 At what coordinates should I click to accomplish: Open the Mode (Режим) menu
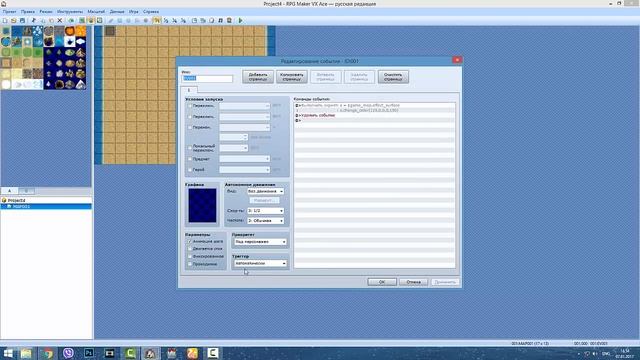click(x=46, y=12)
